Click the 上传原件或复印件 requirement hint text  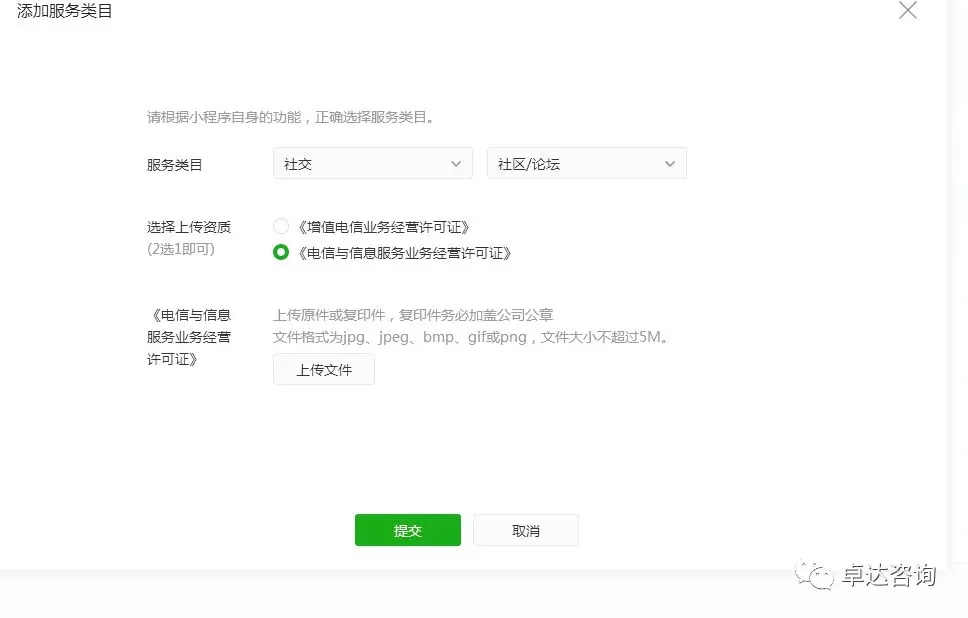pyautogui.click(x=413, y=315)
